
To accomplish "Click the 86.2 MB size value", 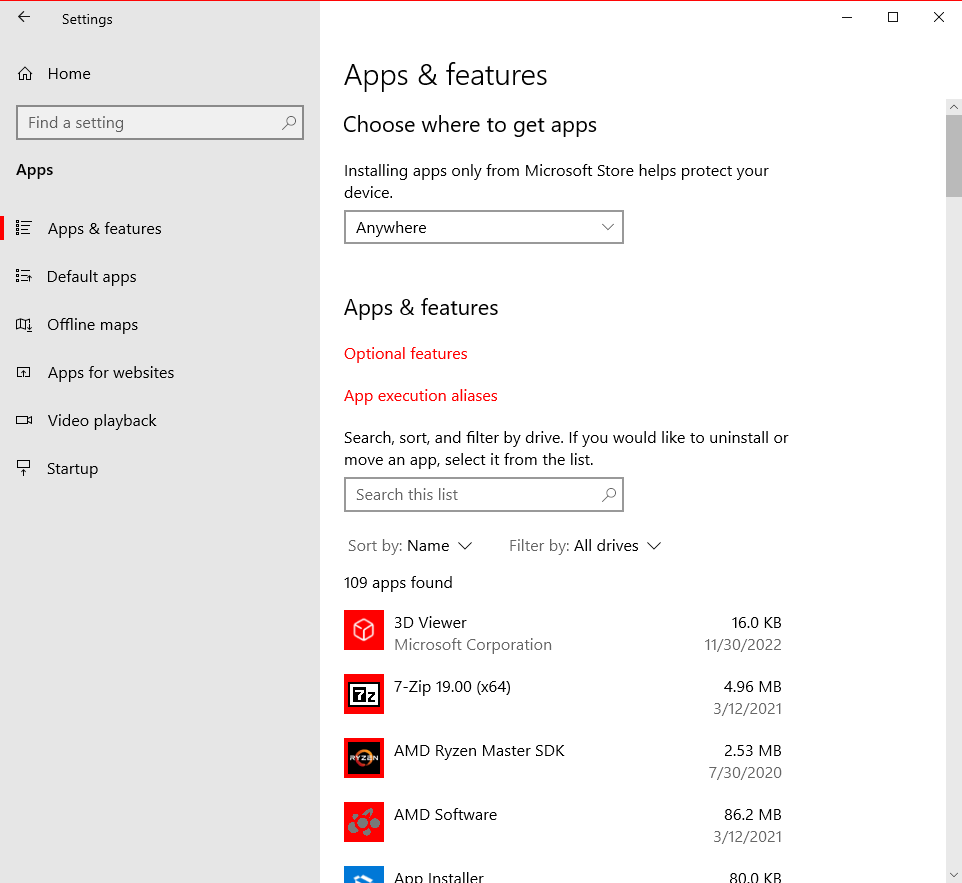I will tap(752, 814).
